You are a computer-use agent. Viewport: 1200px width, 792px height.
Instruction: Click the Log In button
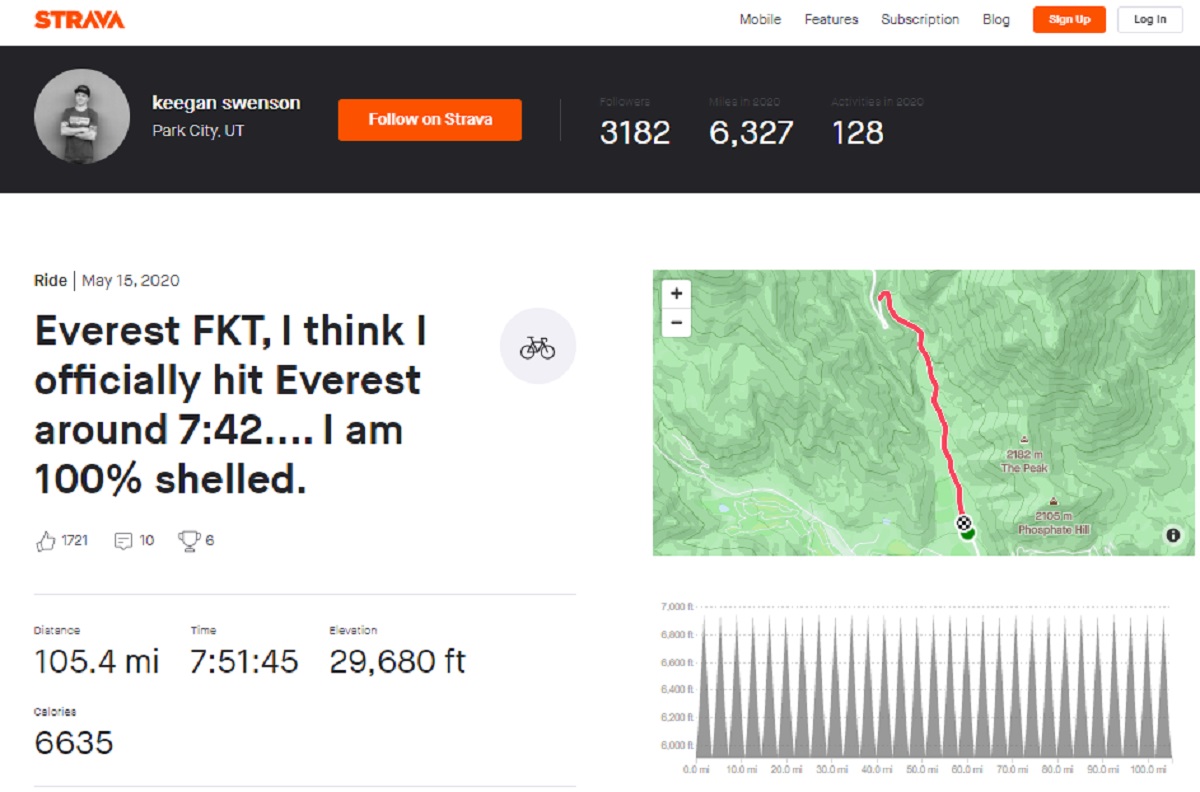pyautogui.click(x=1150, y=20)
